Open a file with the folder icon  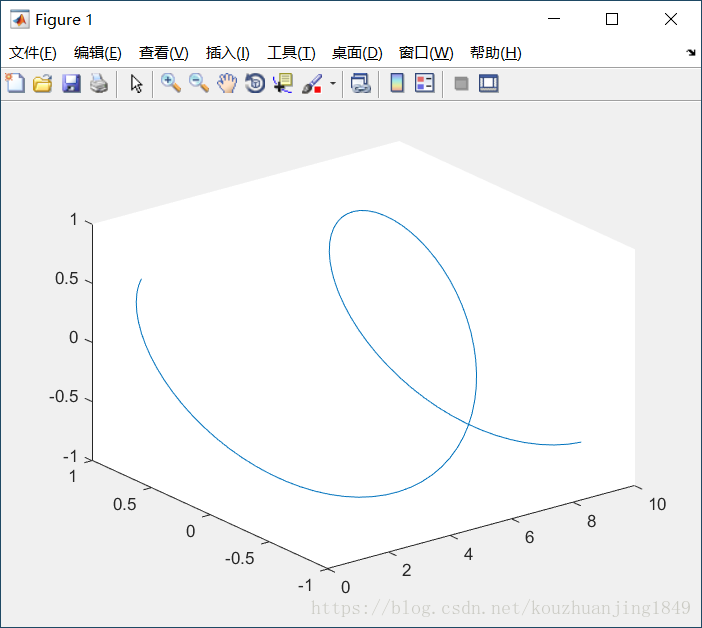pos(43,83)
